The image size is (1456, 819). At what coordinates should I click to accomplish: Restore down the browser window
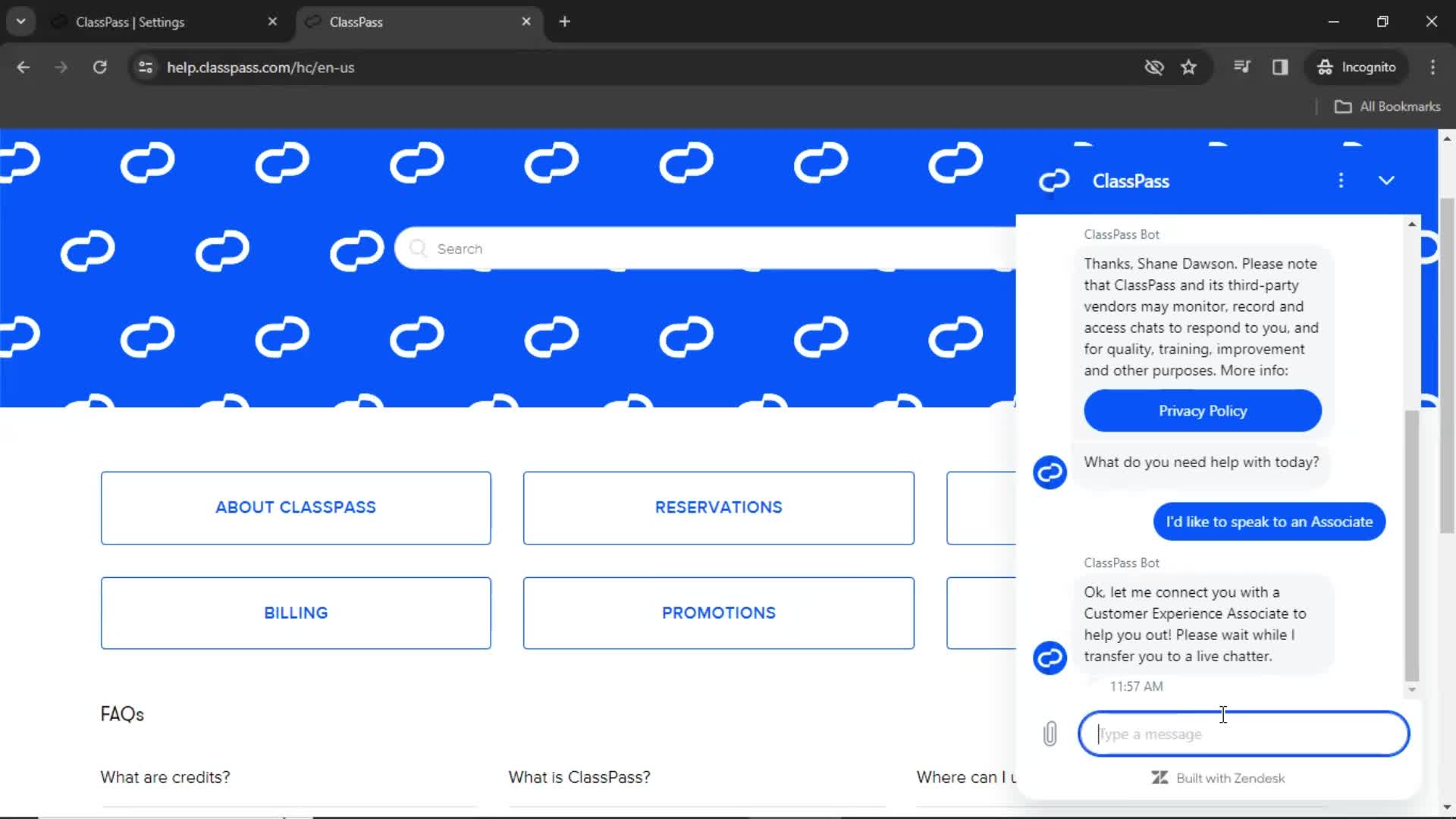1382,21
